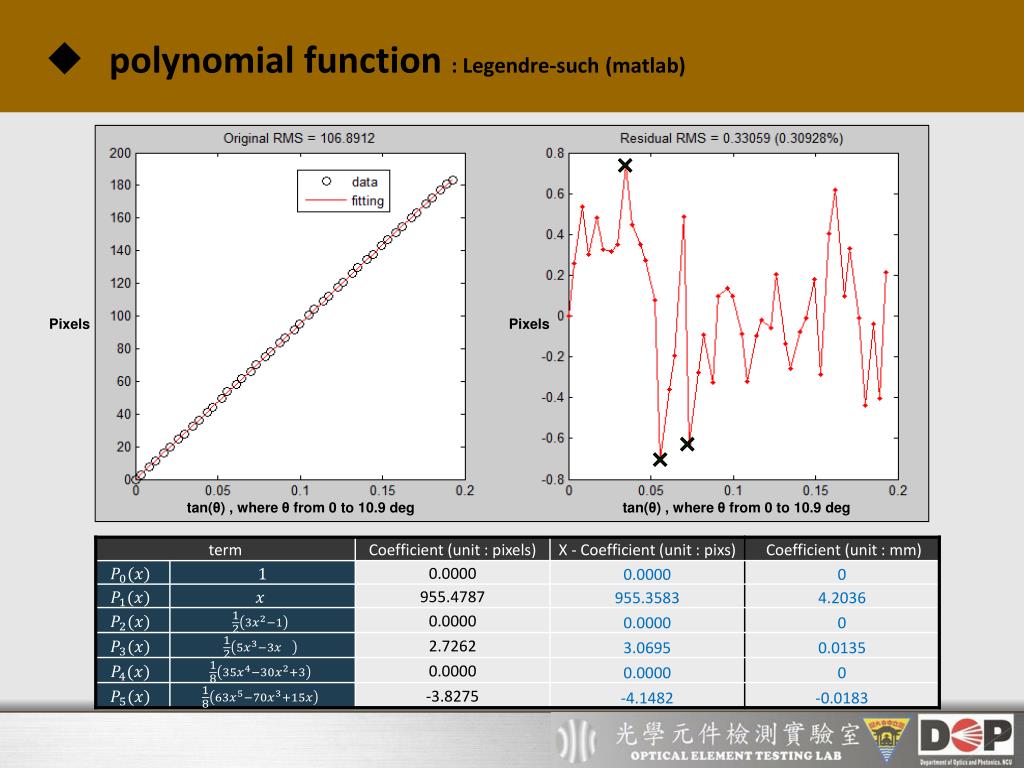
Task: Click the data circle marker in the legend
Action: (x=326, y=182)
